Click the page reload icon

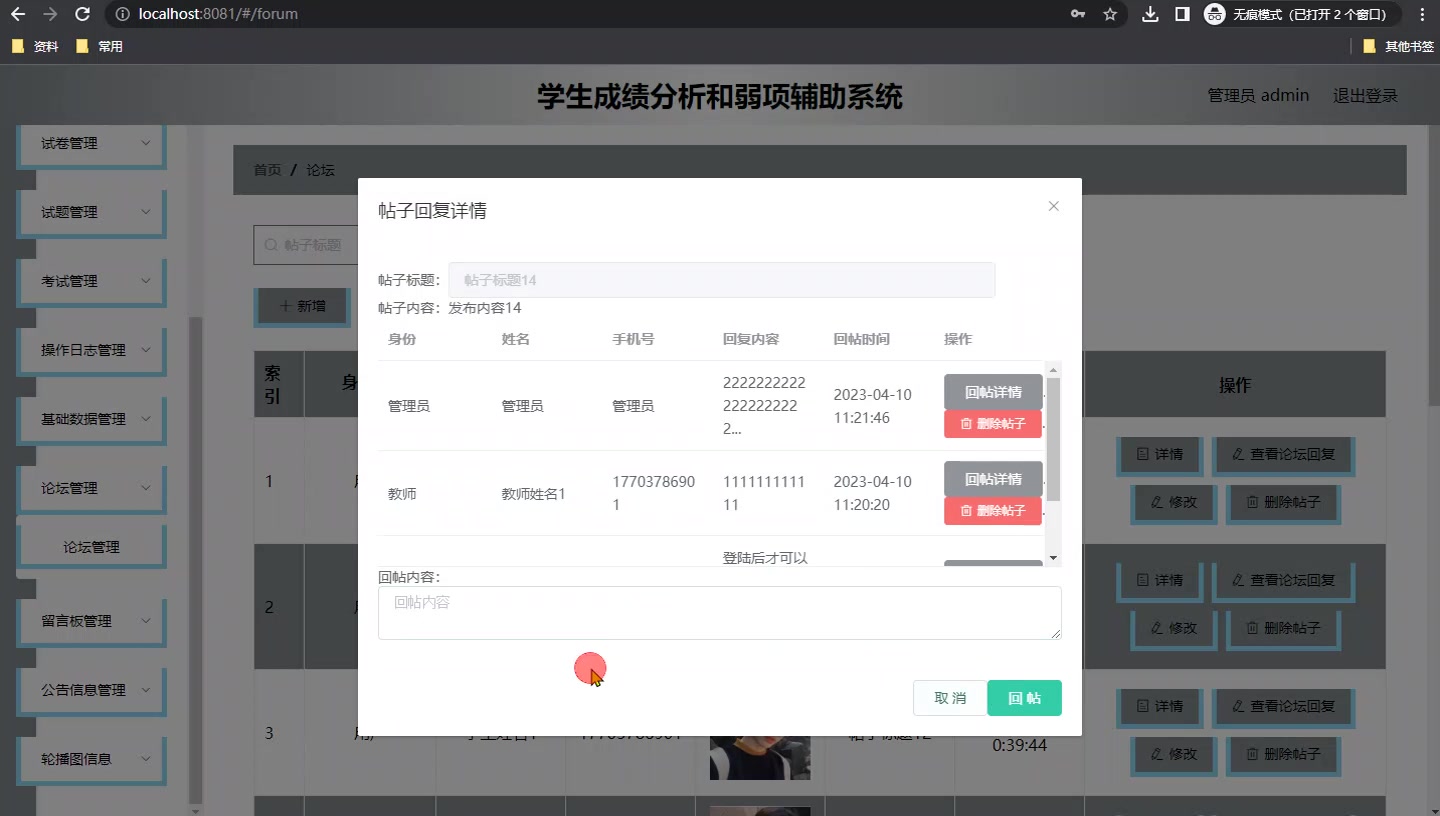pyautogui.click(x=81, y=14)
